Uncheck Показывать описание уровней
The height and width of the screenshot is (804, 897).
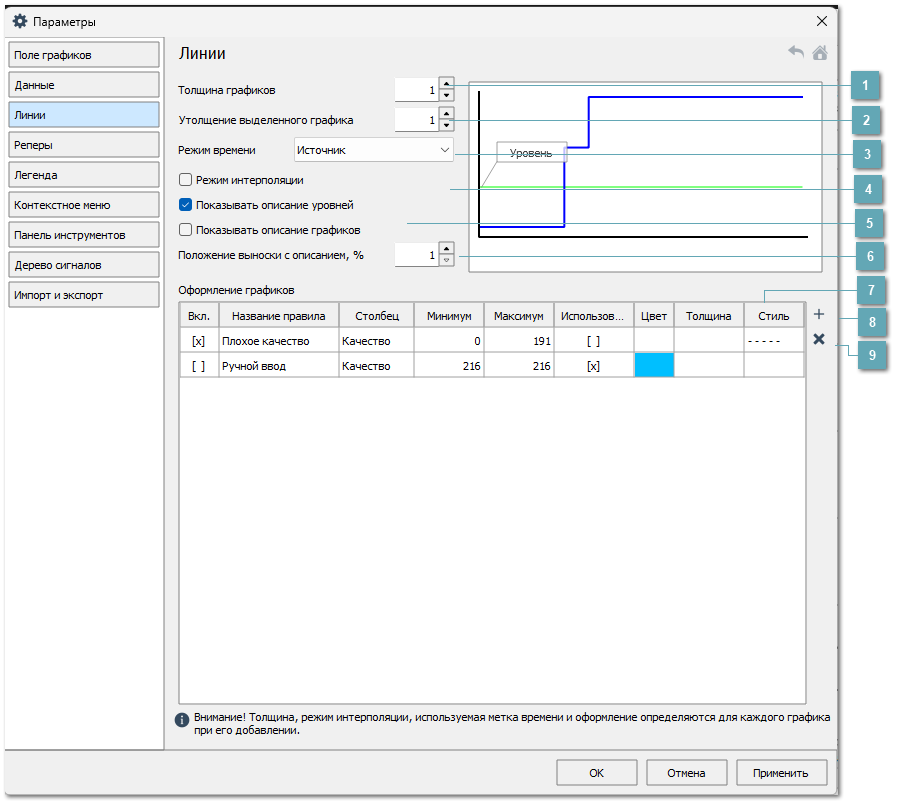[185, 205]
